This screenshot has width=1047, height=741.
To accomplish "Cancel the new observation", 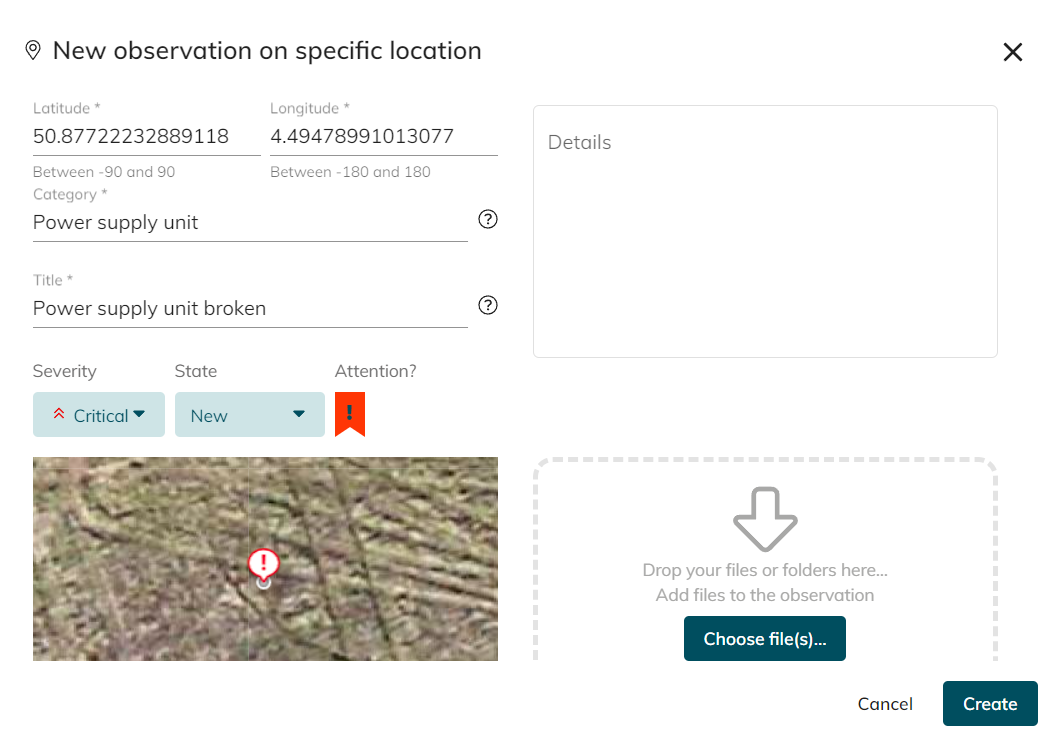I will click(x=885, y=704).
